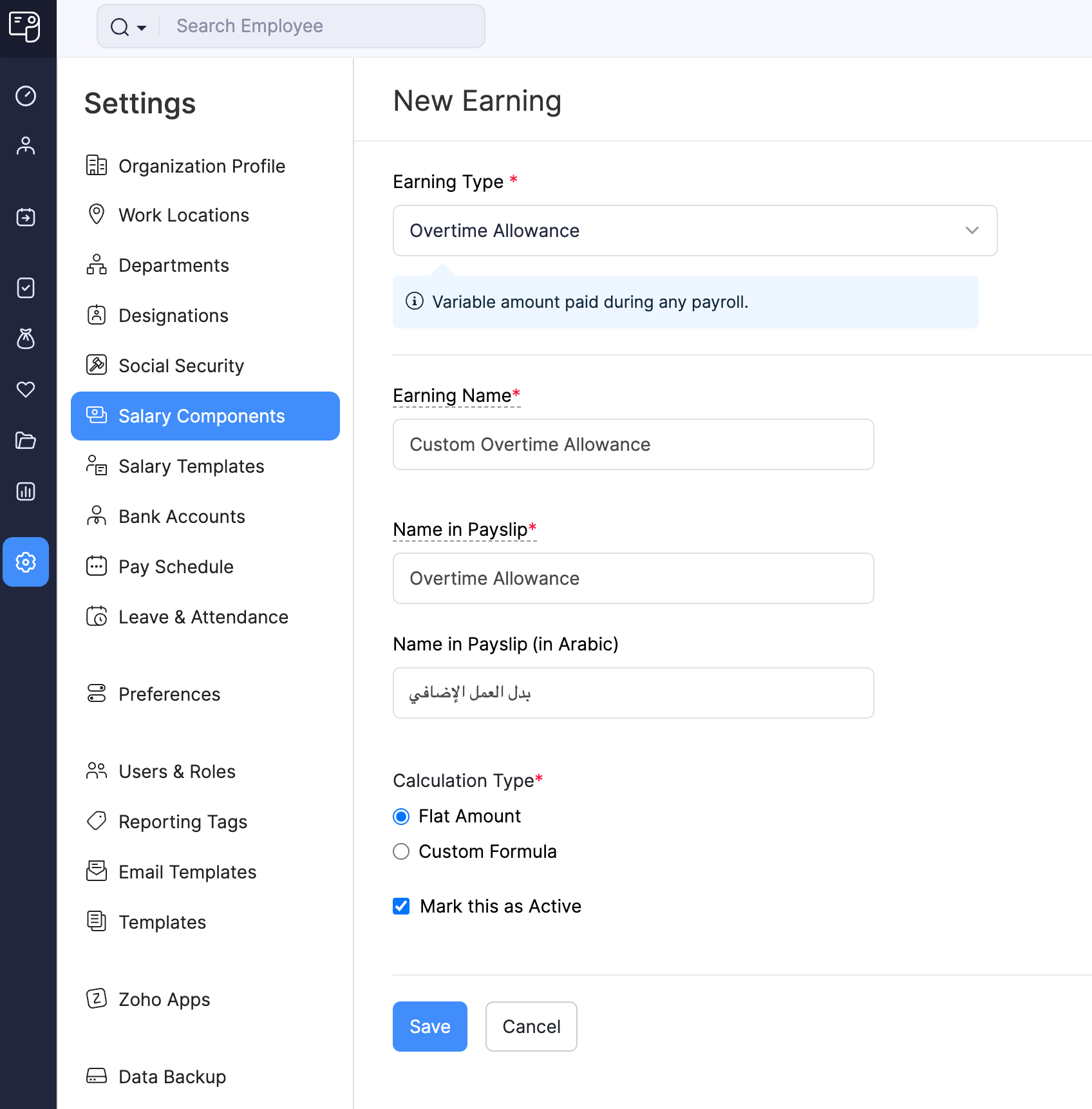Open Salary Templates settings
1092x1109 pixels.
click(191, 466)
